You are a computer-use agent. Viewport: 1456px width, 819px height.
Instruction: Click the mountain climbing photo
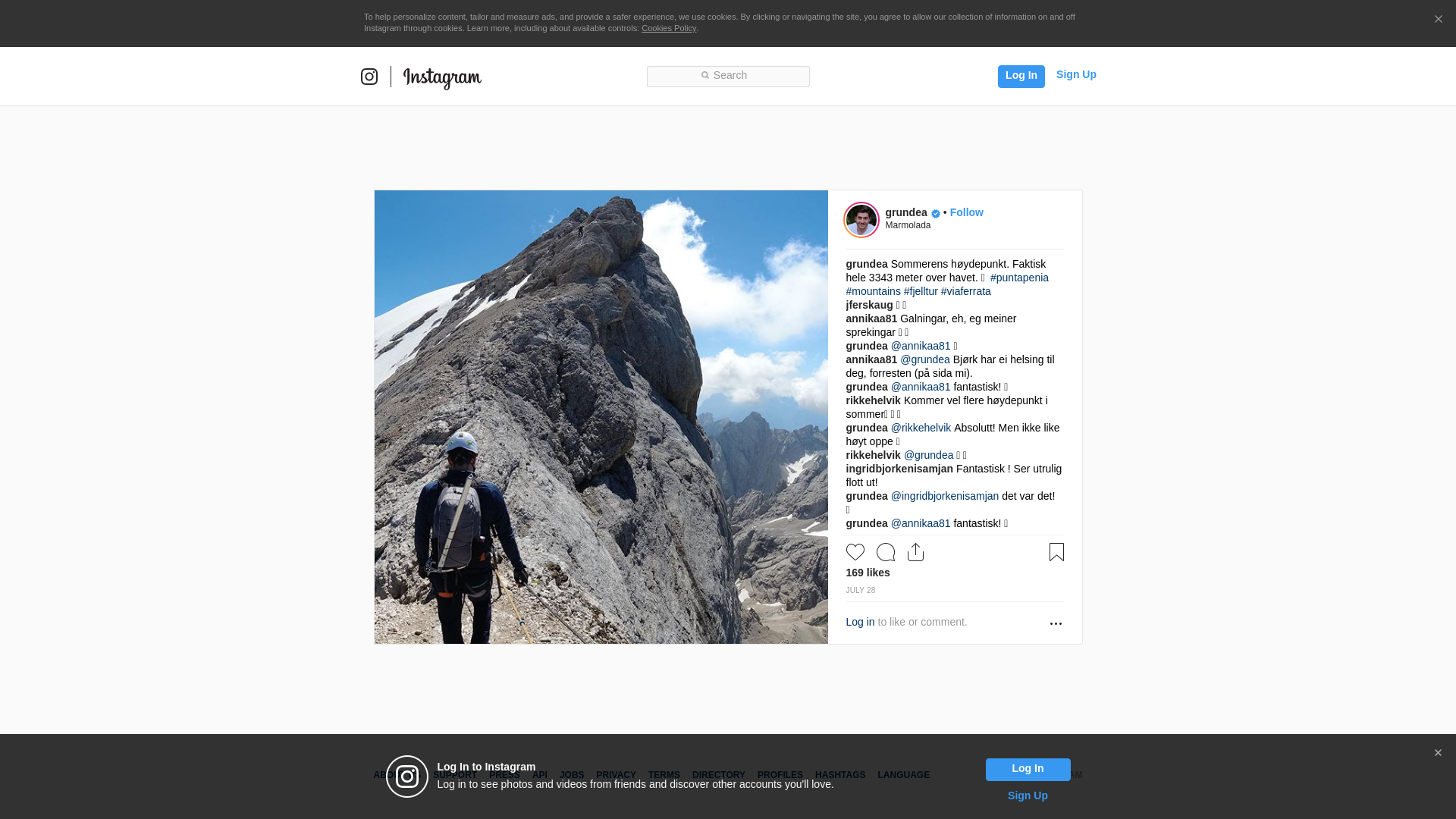[601, 417]
